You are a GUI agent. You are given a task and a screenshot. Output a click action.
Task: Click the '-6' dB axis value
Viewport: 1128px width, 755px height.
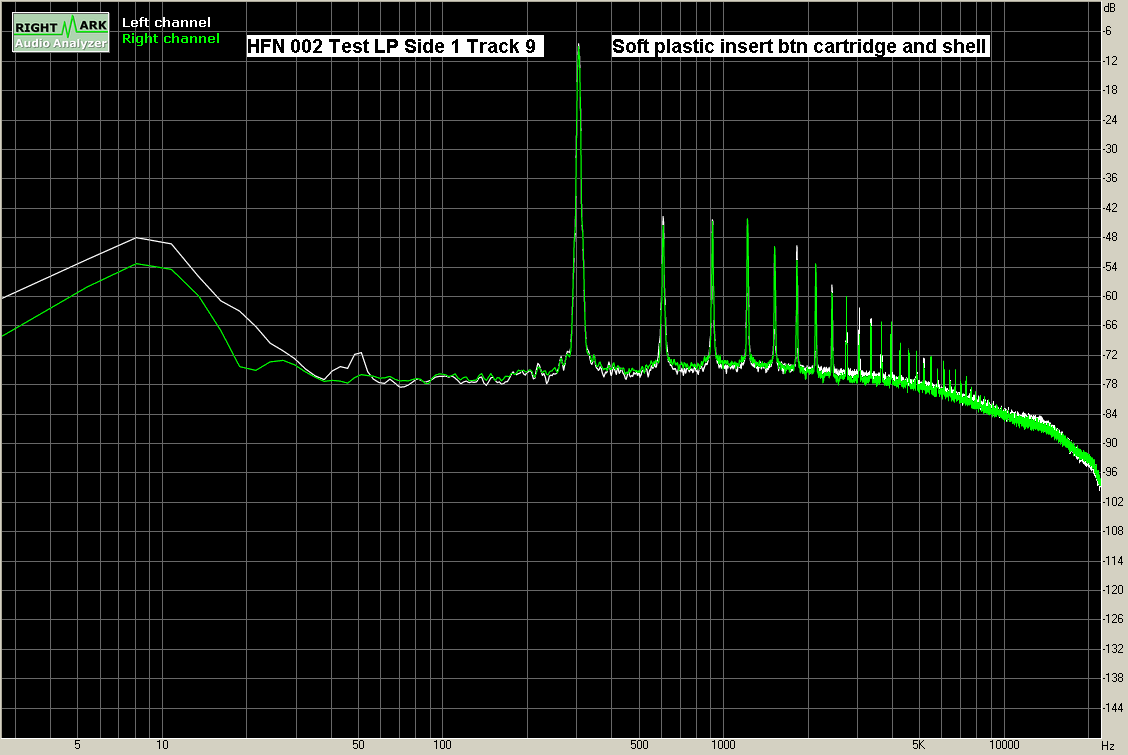[x=1108, y=31]
